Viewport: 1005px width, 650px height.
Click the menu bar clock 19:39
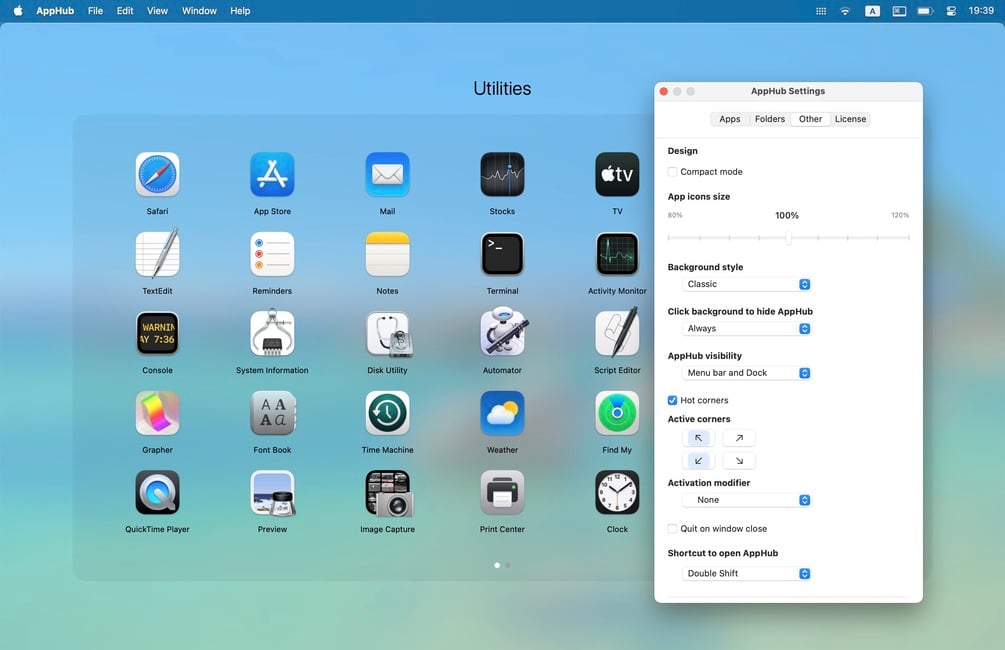coord(981,11)
